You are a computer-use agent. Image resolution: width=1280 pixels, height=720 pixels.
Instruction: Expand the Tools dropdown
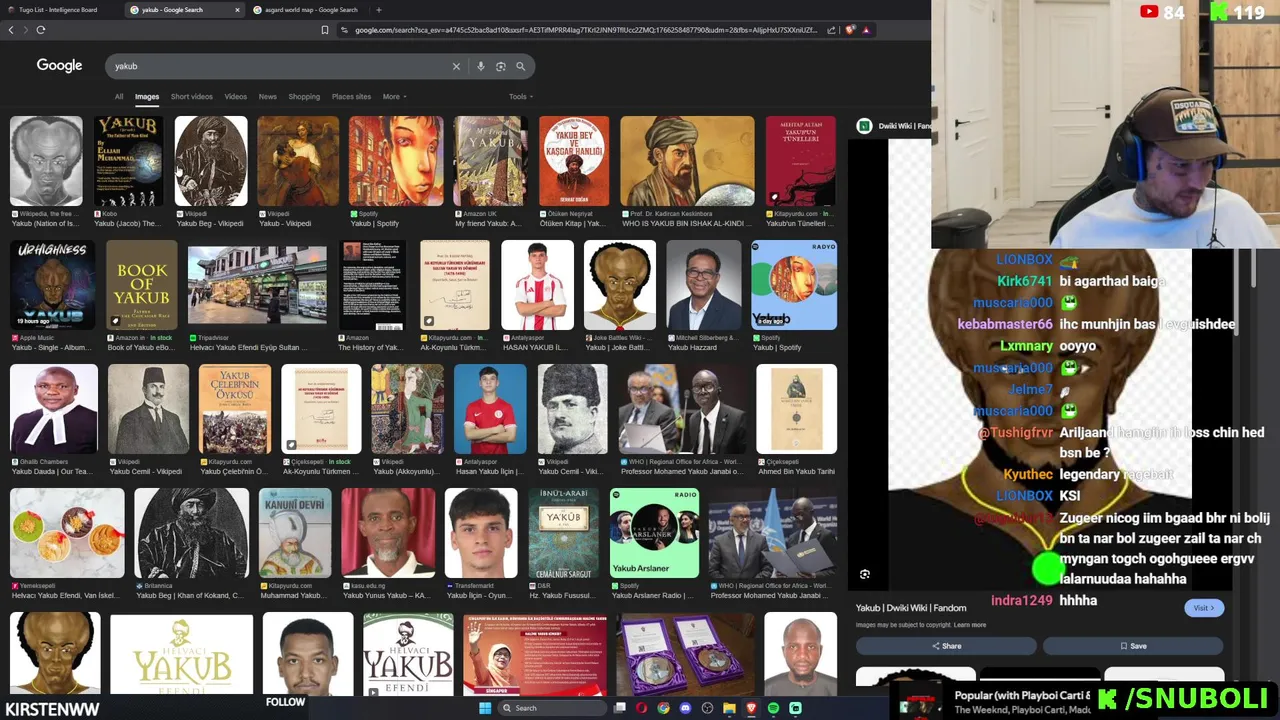click(x=520, y=97)
